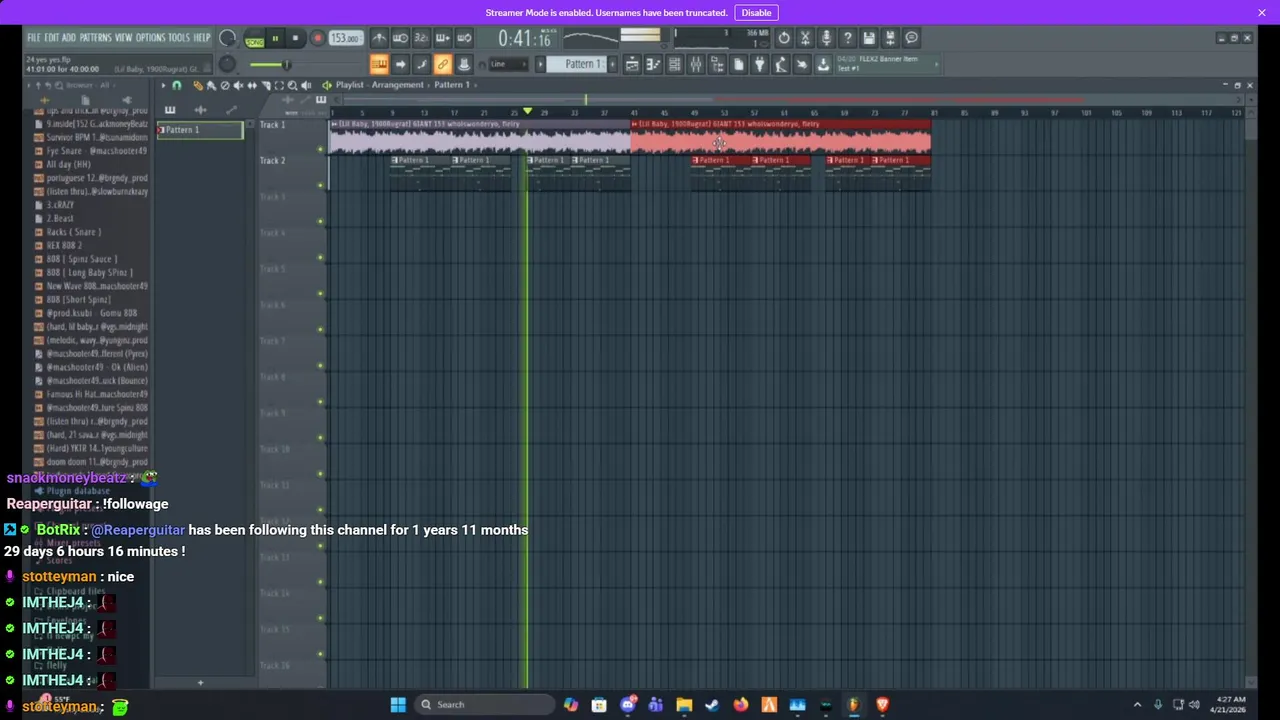Open the FILE menu

pos(34,38)
